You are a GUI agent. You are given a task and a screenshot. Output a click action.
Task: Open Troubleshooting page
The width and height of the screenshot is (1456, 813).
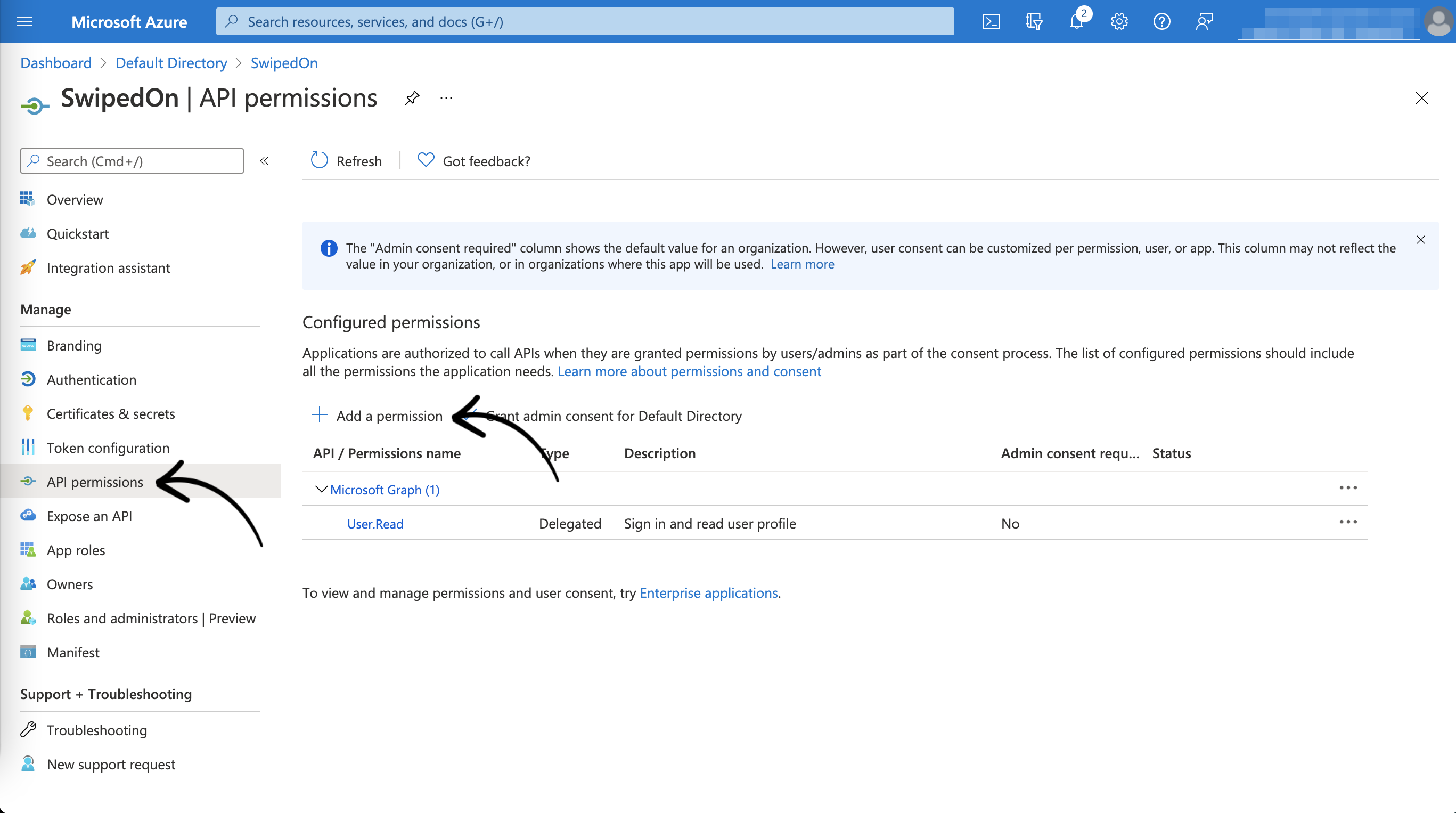coord(96,730)
